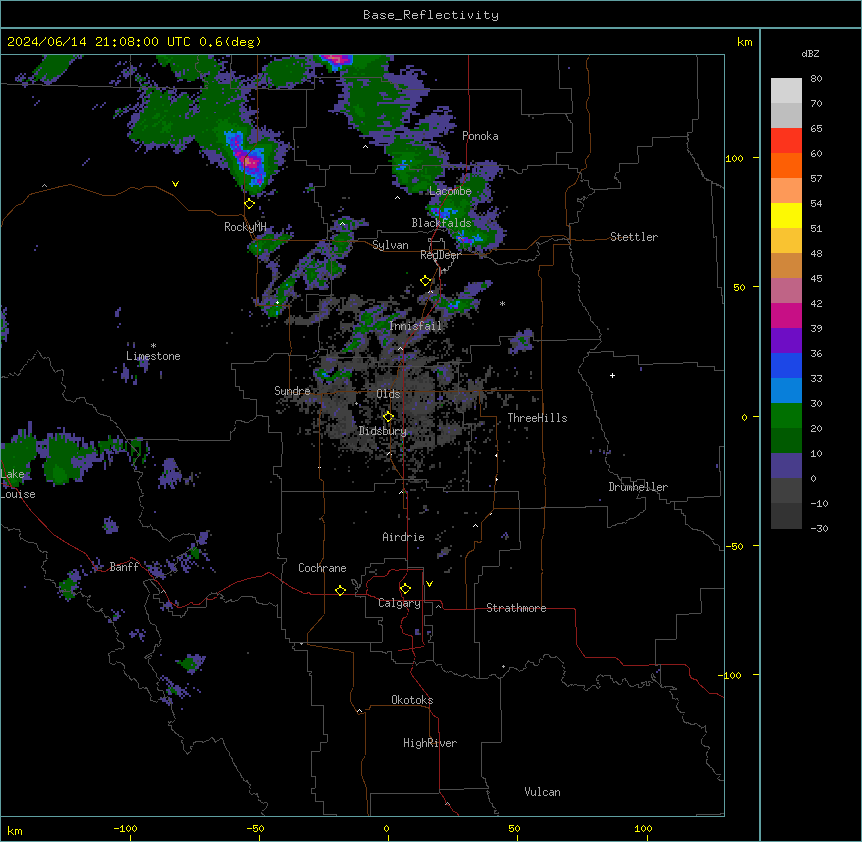
Task: Select the purple 36-39 dBZ legend swatch
Action: click(786, 341)
